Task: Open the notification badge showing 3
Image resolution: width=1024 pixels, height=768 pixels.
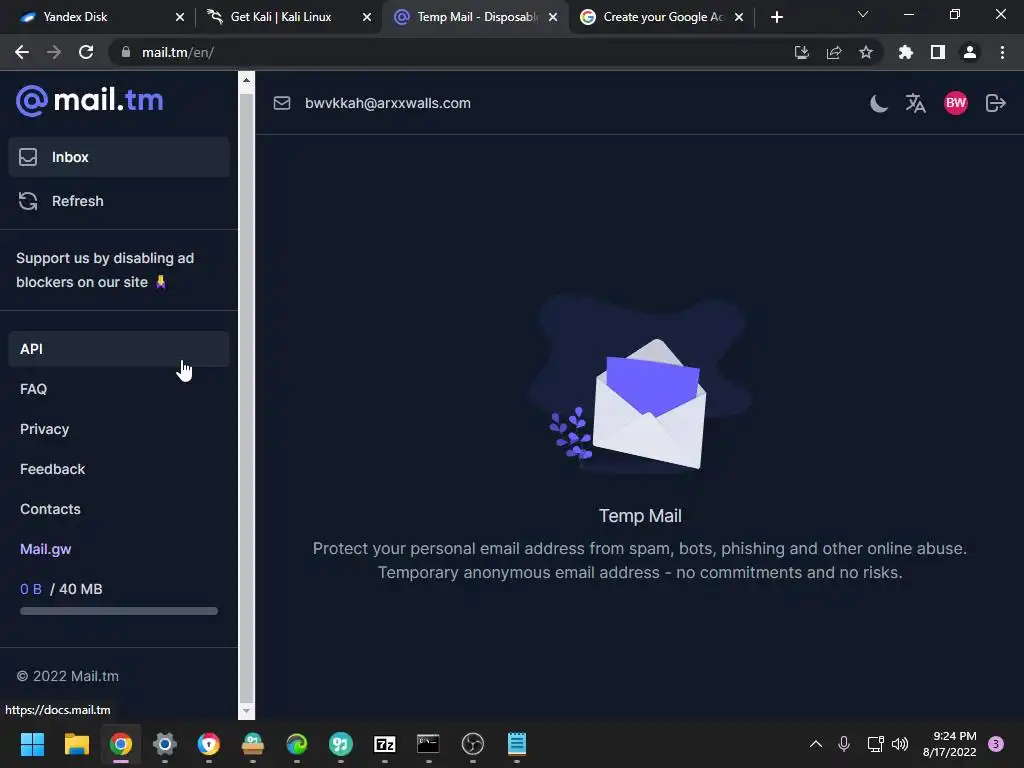Action: point(996,744)
